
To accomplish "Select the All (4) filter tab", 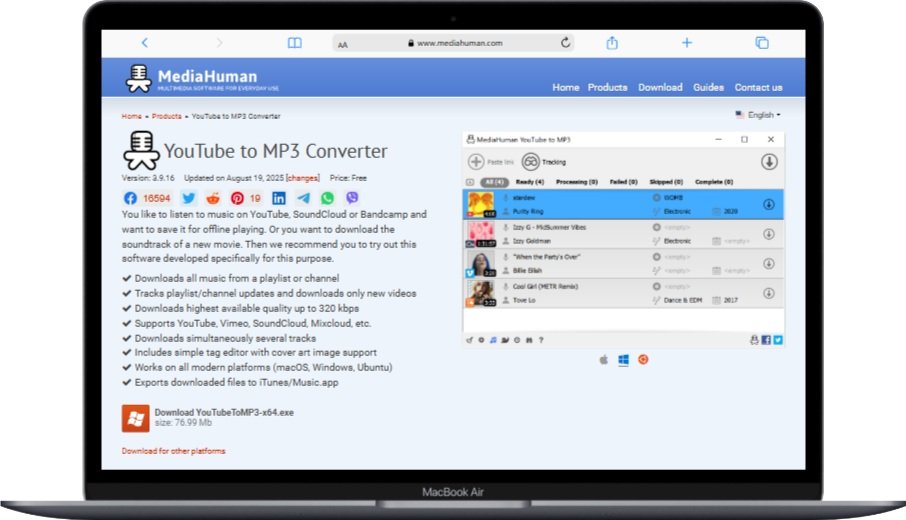I will (x=494, y=182).
